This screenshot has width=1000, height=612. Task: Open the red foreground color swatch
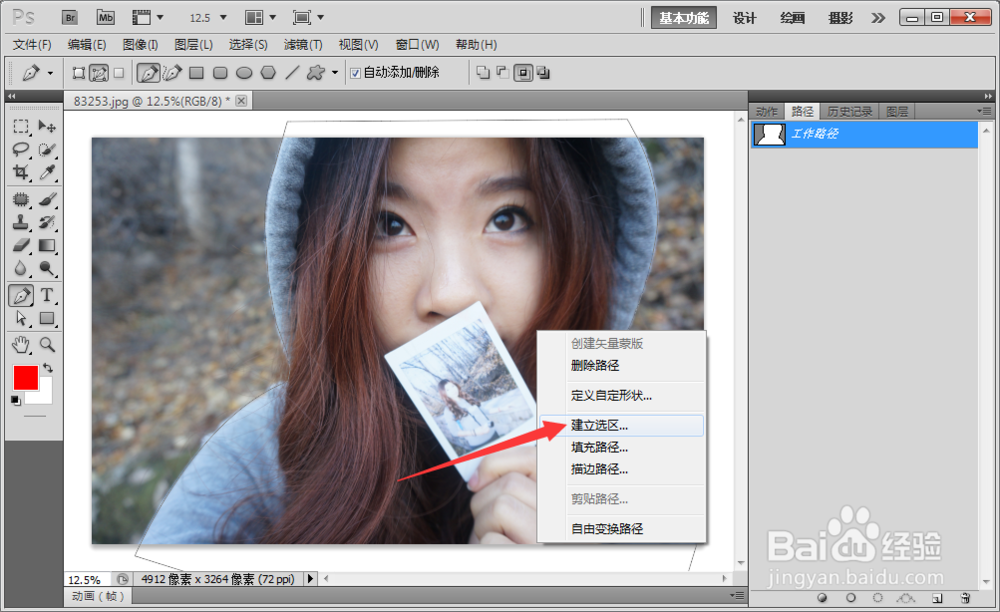coord(26,377)
